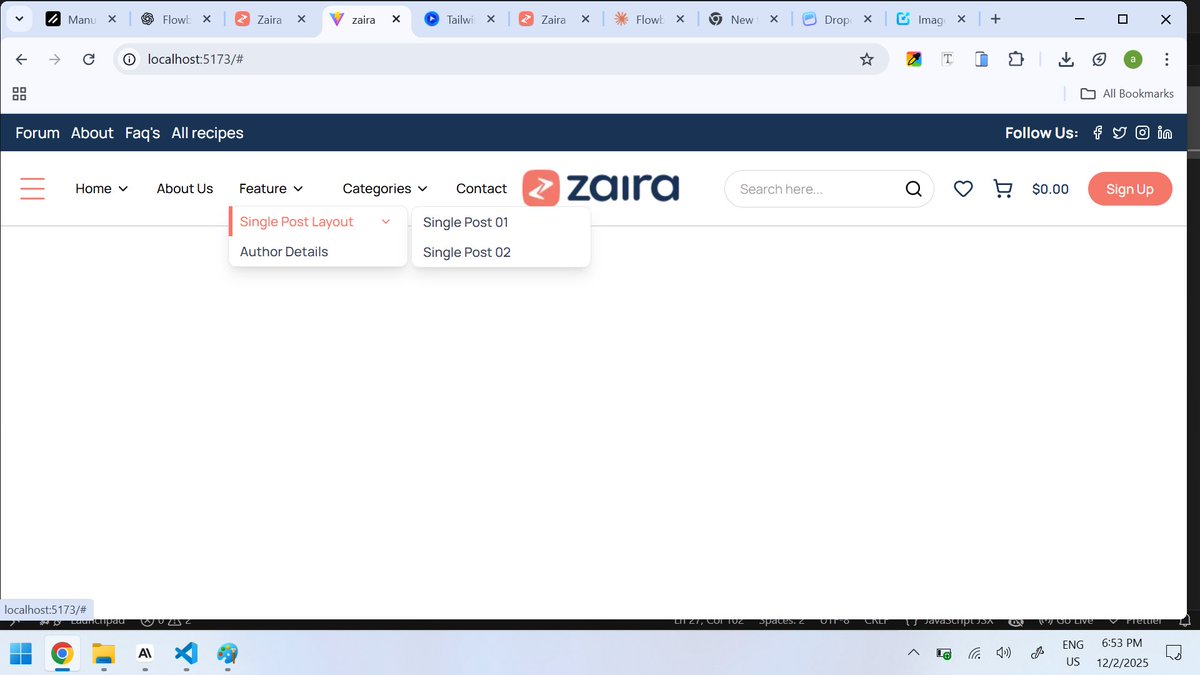
Task: Open Wi-Fi network settings in tray
Action: tap(974, 653)
